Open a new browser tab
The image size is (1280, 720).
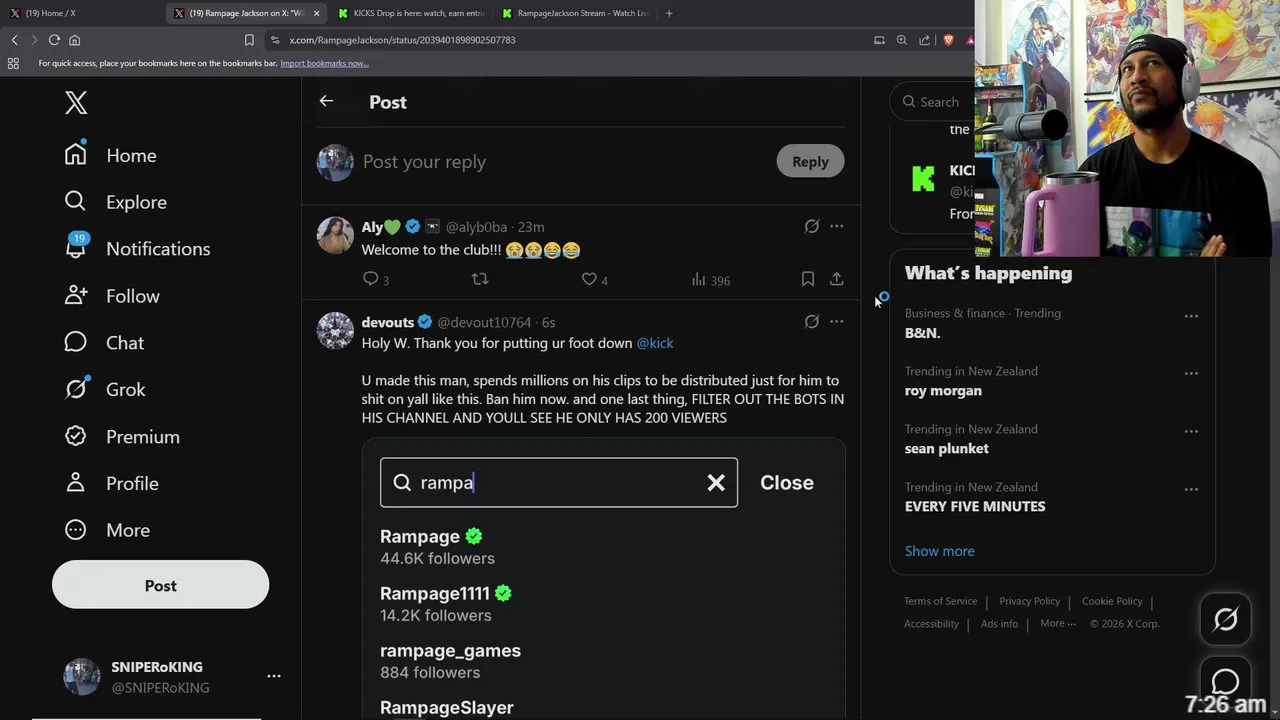(669, 13)
